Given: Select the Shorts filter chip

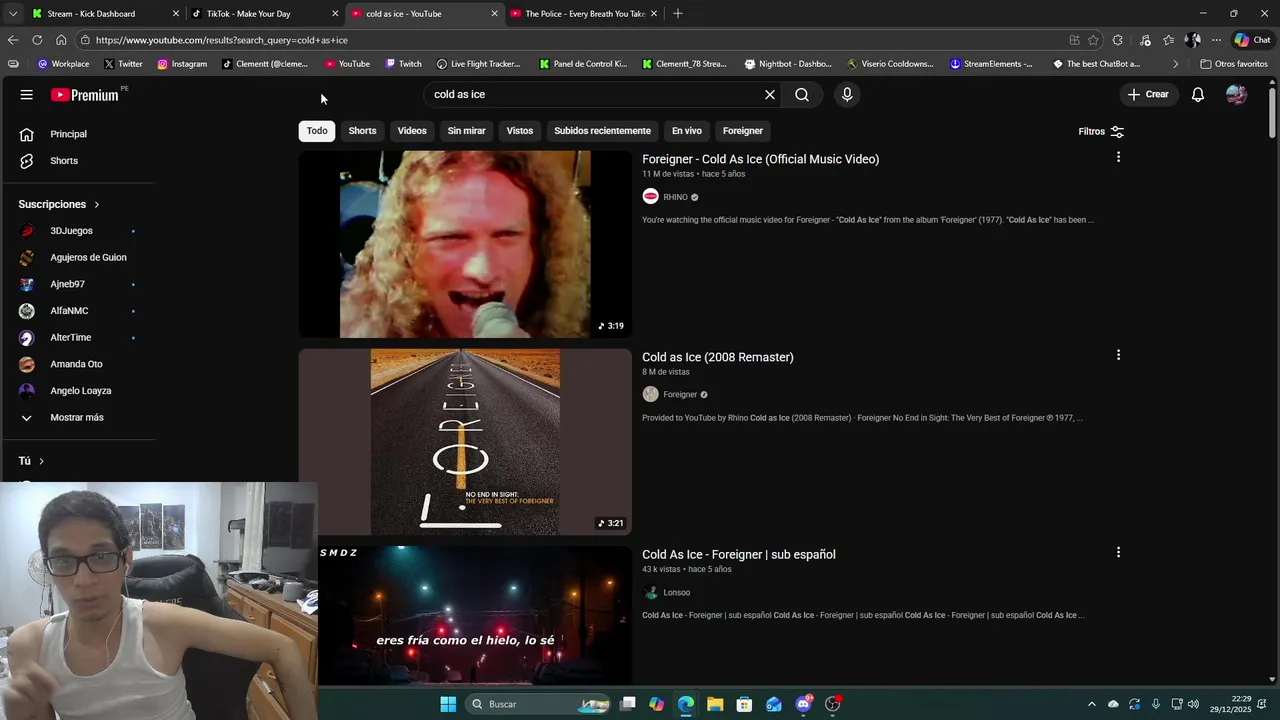Looking at the screenshot, I should (362, 131).
